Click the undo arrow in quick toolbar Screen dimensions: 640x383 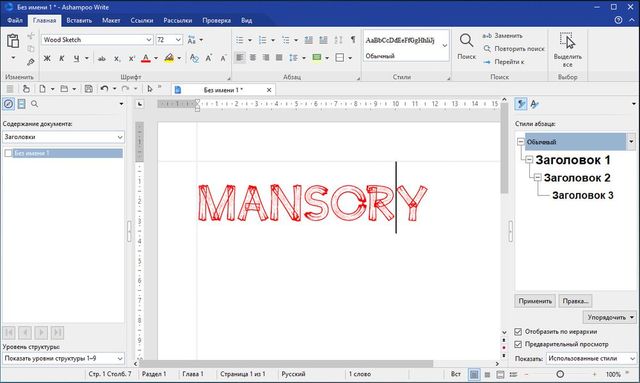pyautogui.click(x=104, y=89)
